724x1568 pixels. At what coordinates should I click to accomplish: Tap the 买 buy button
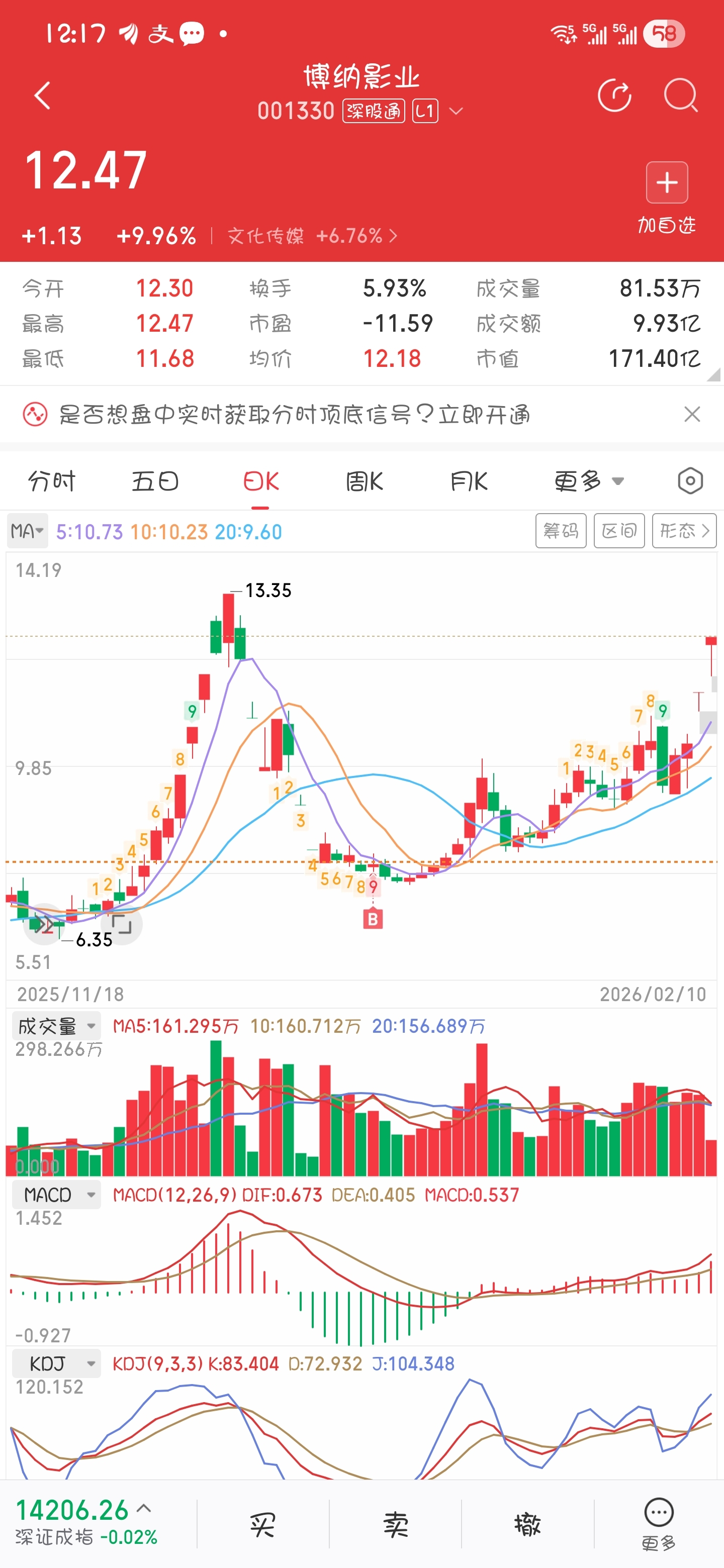262,1525
